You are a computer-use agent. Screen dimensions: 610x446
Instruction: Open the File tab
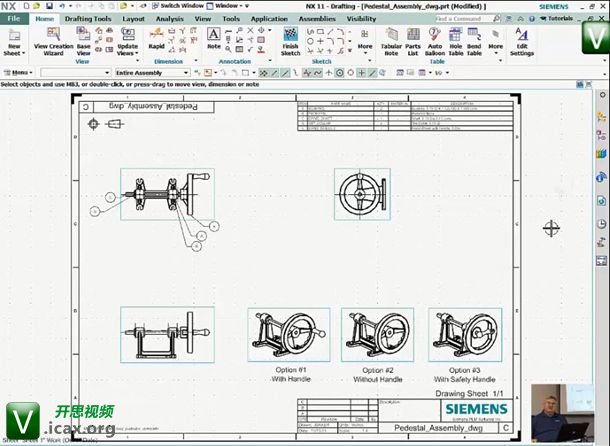click(x=14, y=19)
